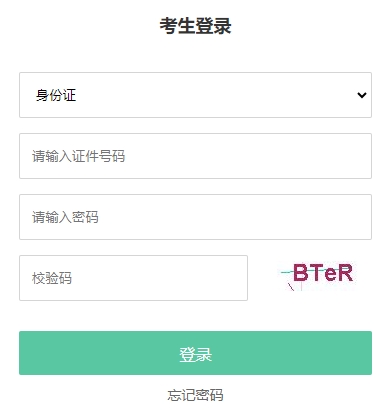Click the dropdown chevron arrow icon

pos(362,95)
